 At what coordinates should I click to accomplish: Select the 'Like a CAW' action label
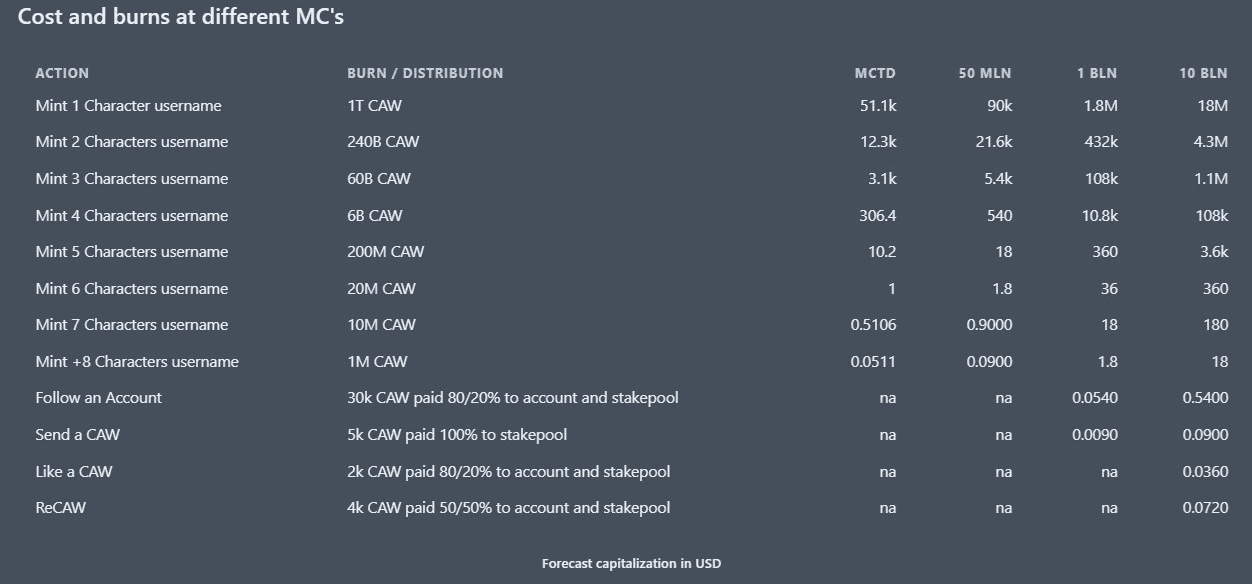(74, 472)
